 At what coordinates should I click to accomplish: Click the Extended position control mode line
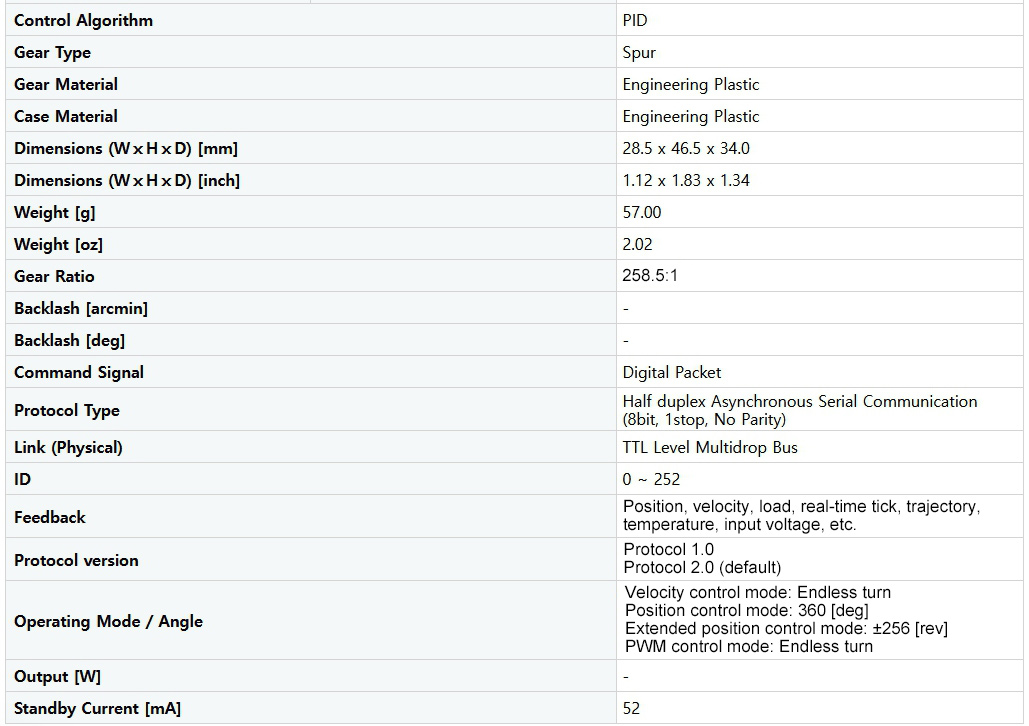point(786,628)
